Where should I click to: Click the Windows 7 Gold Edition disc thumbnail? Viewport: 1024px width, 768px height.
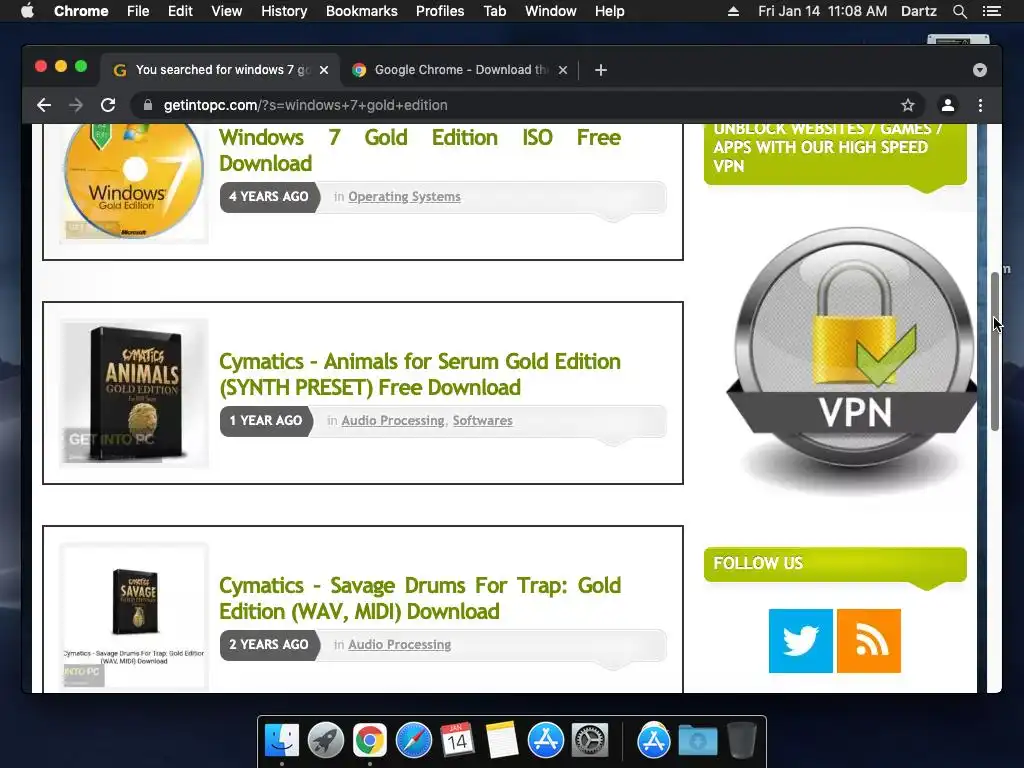pyautogui.click(x=134, y=183)
